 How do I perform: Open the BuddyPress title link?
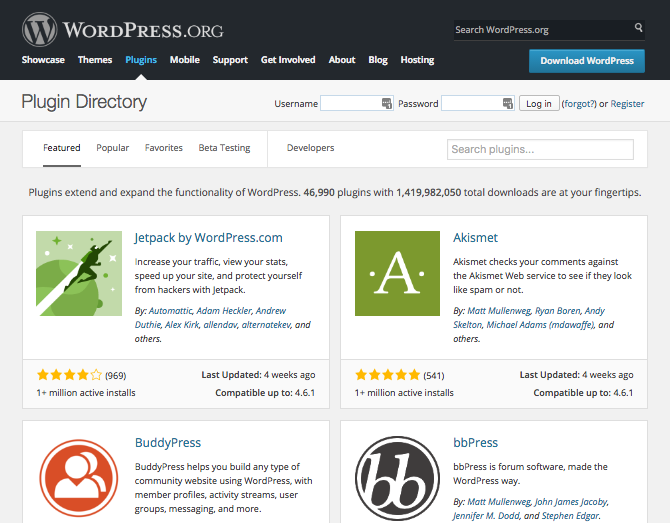[x=168, y=443]
